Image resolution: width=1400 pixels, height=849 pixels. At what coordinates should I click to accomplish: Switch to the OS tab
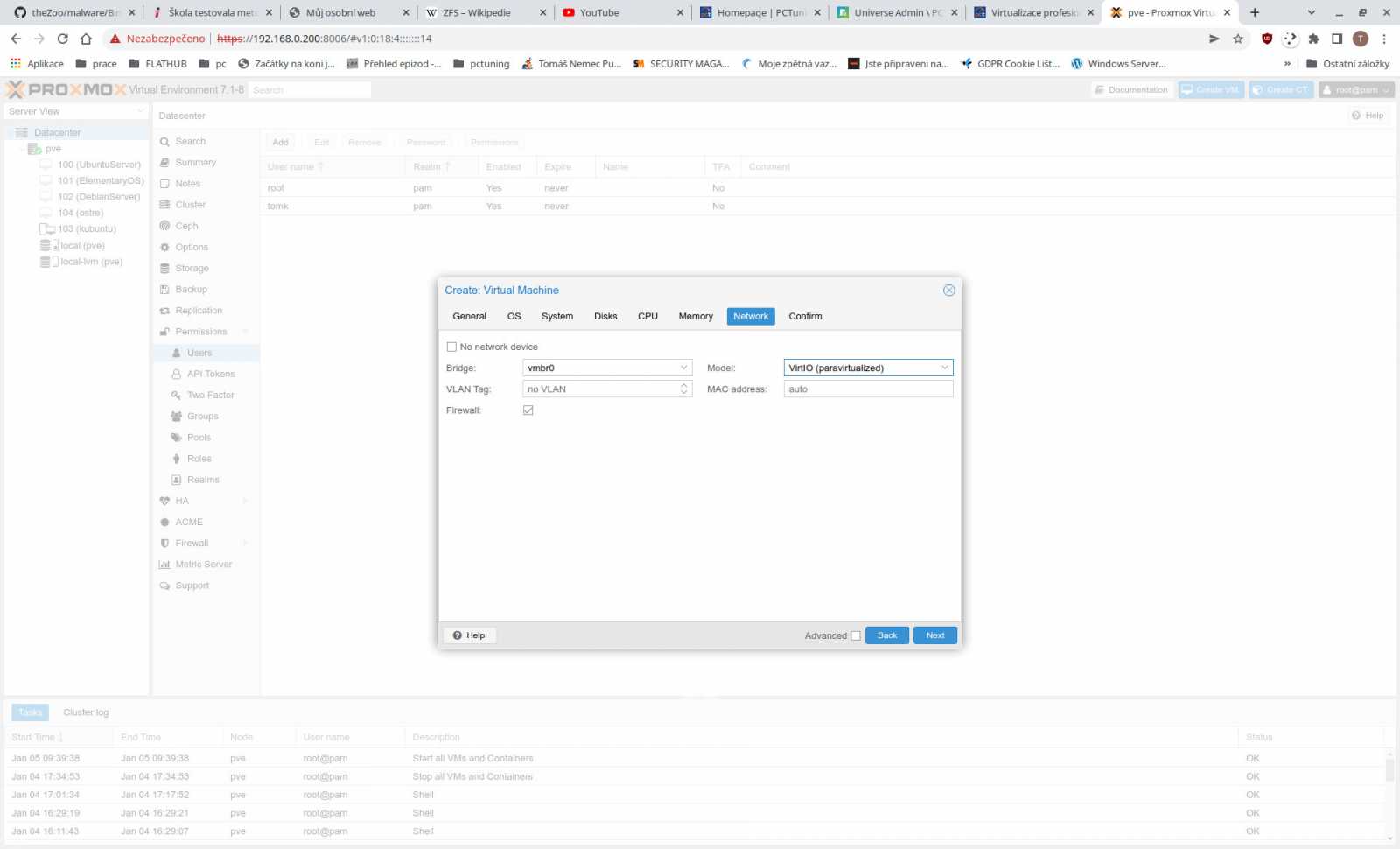[x=514, y=317]
